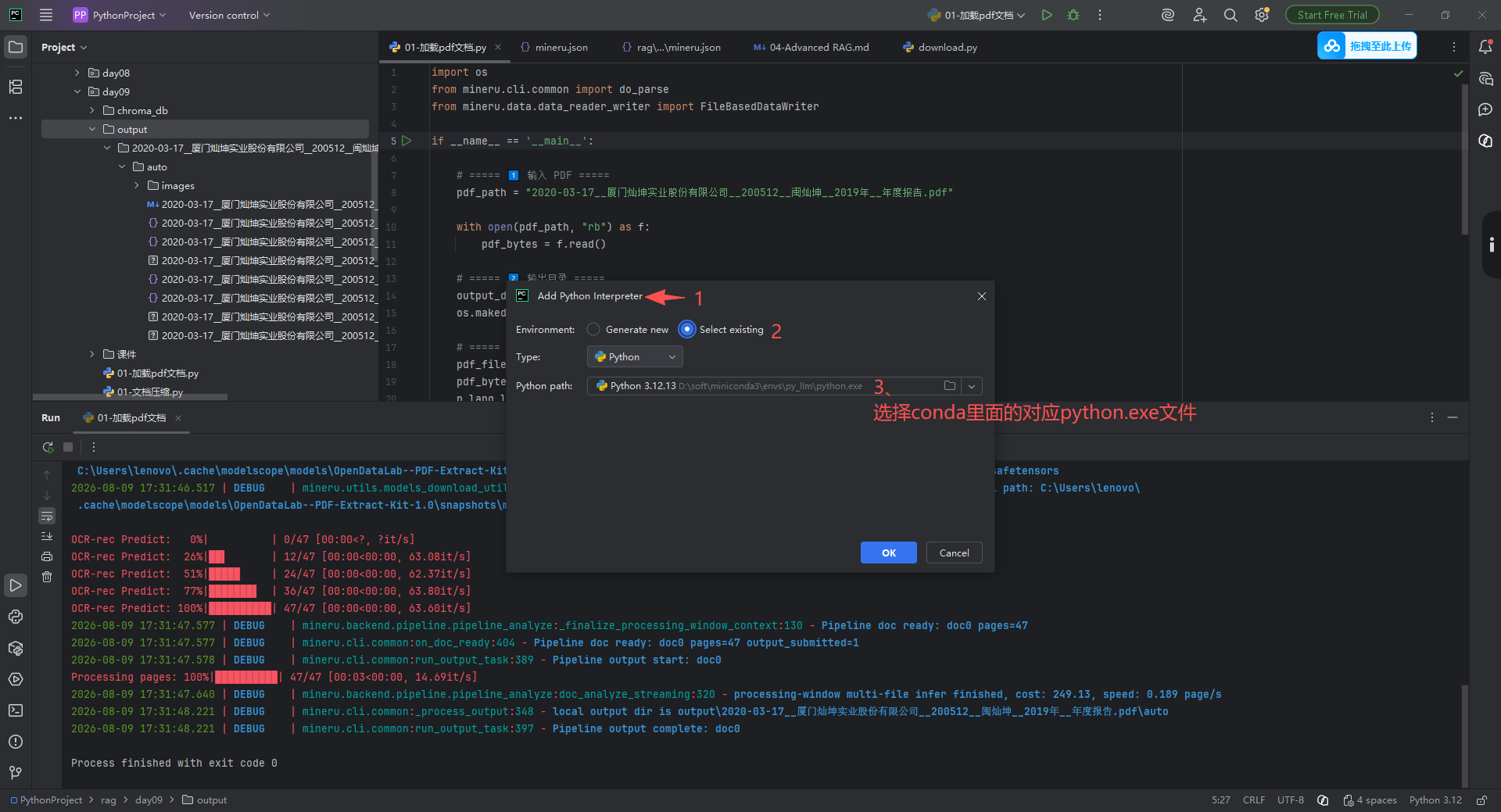Expand Python path dropdown arrow
This screenshot has height=812, width=1501.
971,385
